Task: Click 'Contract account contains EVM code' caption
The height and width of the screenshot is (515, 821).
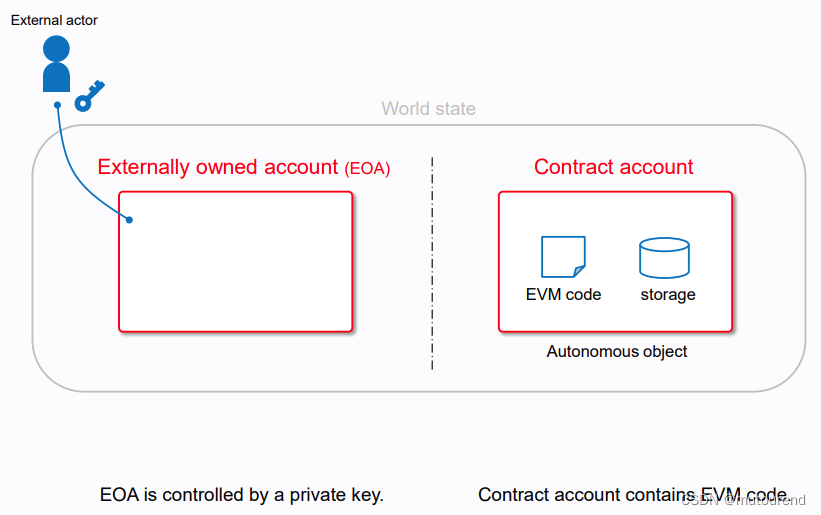Action: (633, 495)
